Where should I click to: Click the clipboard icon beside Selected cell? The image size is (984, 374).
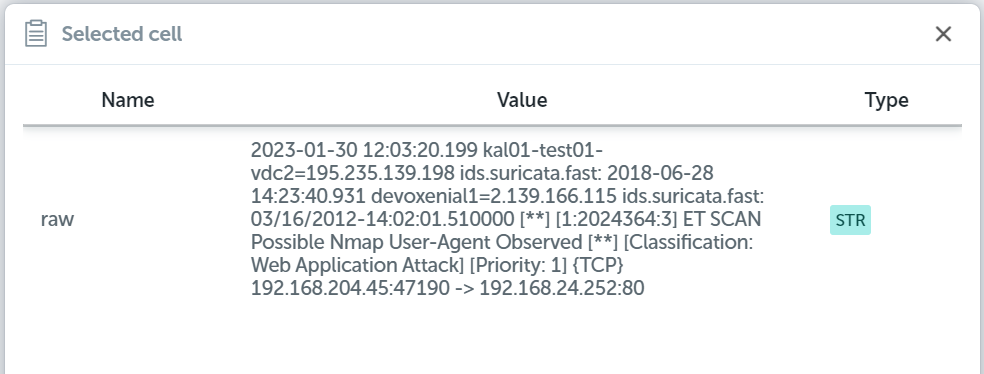[36, 33]
